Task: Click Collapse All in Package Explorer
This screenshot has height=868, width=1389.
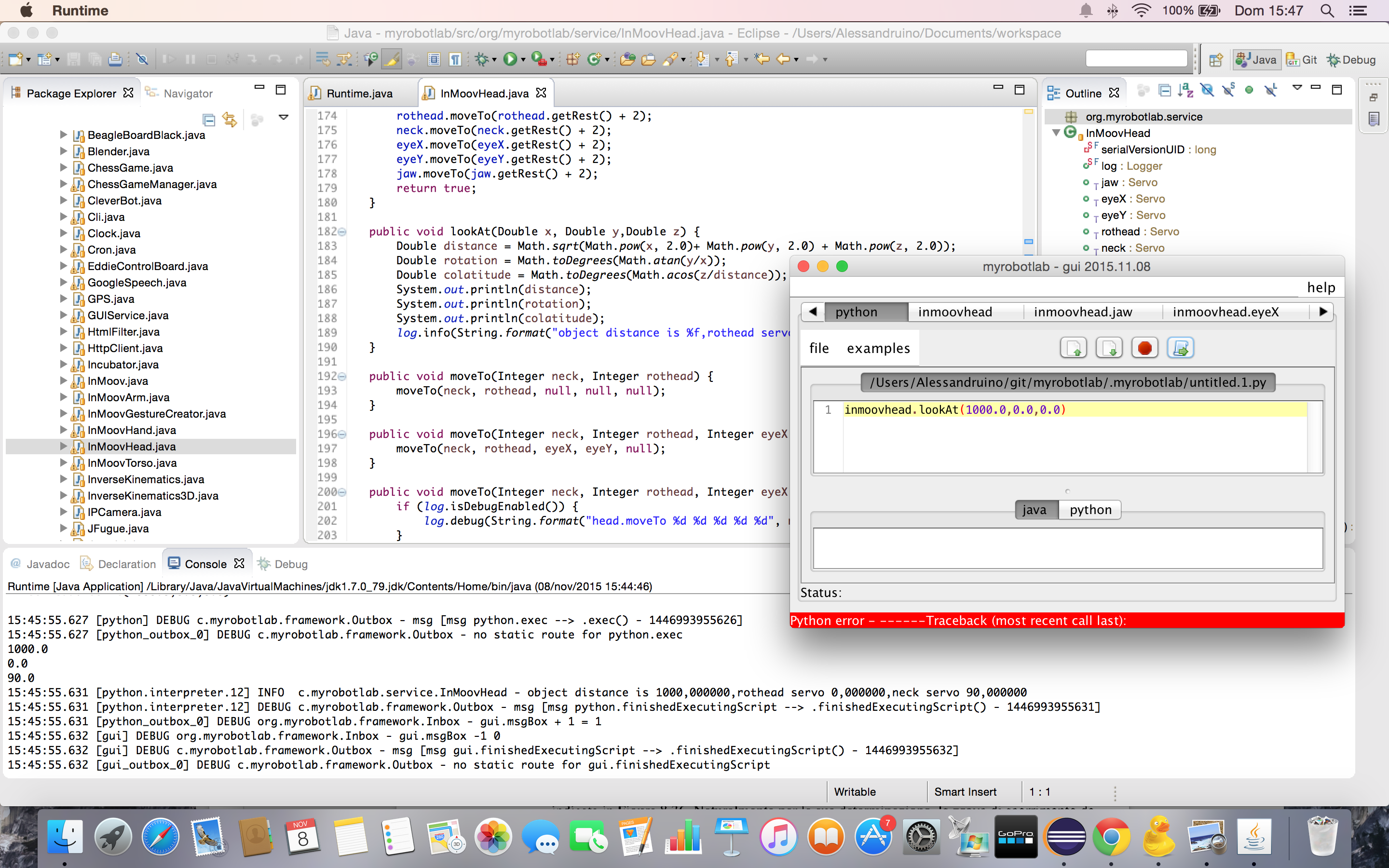Action: click(x=209, y=120)
